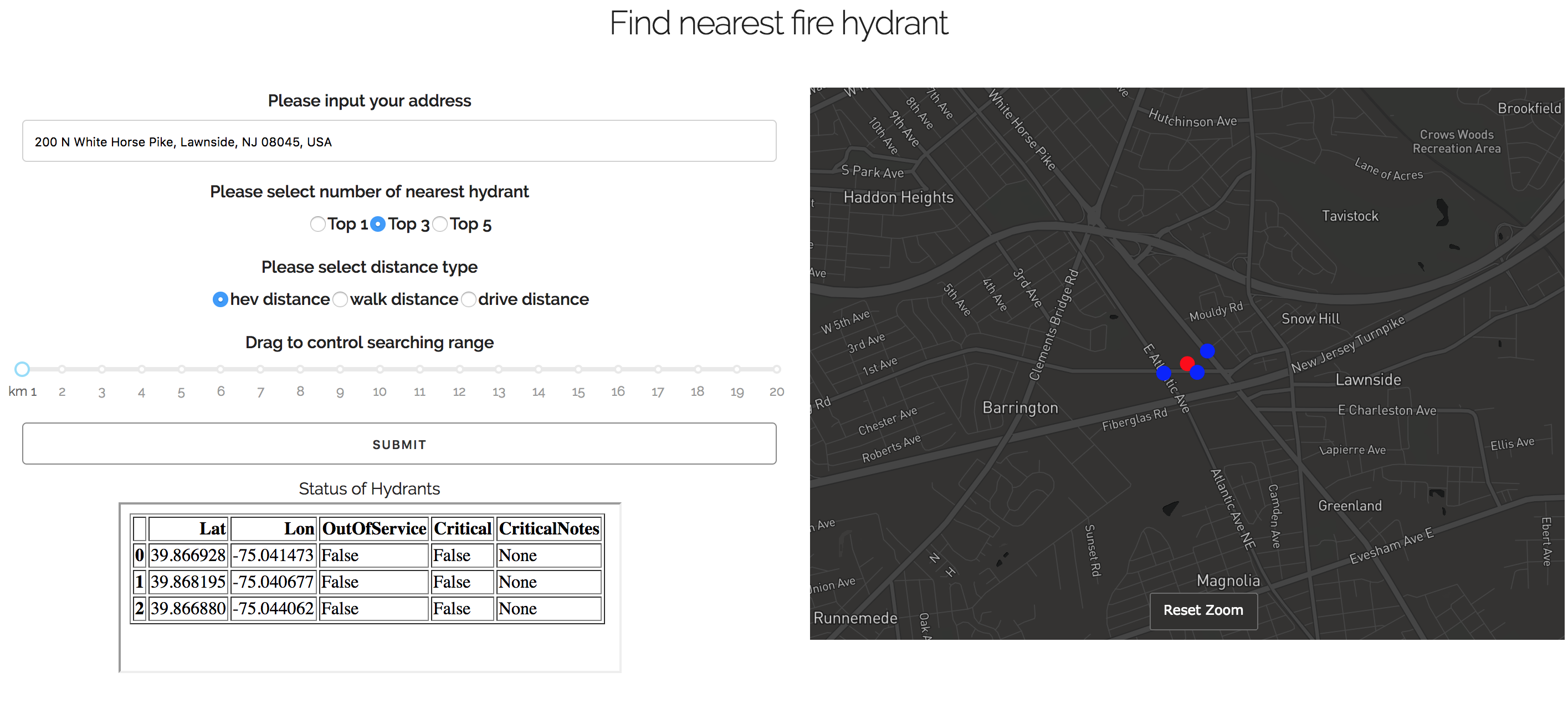Pick drive distance type

tap(469, 300)
